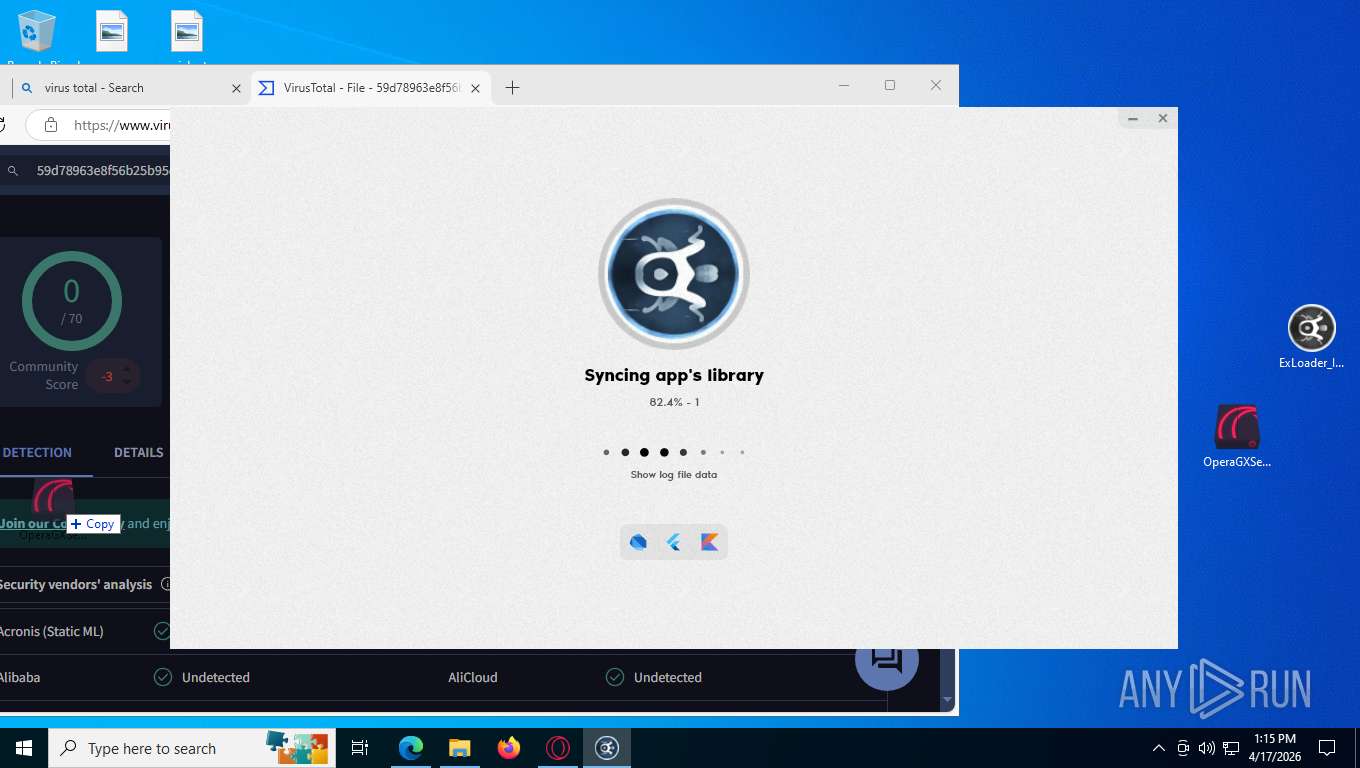Launch Microsoft Edge from the taskbar
The image size is (1360, 768).
[x=410, y=748]
